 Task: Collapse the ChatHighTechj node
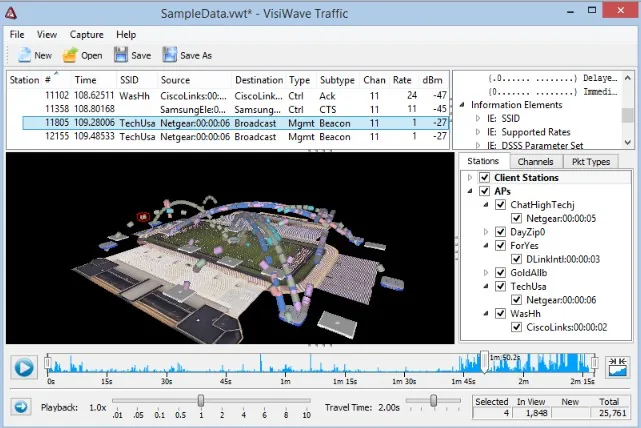(x=486, y=204)
